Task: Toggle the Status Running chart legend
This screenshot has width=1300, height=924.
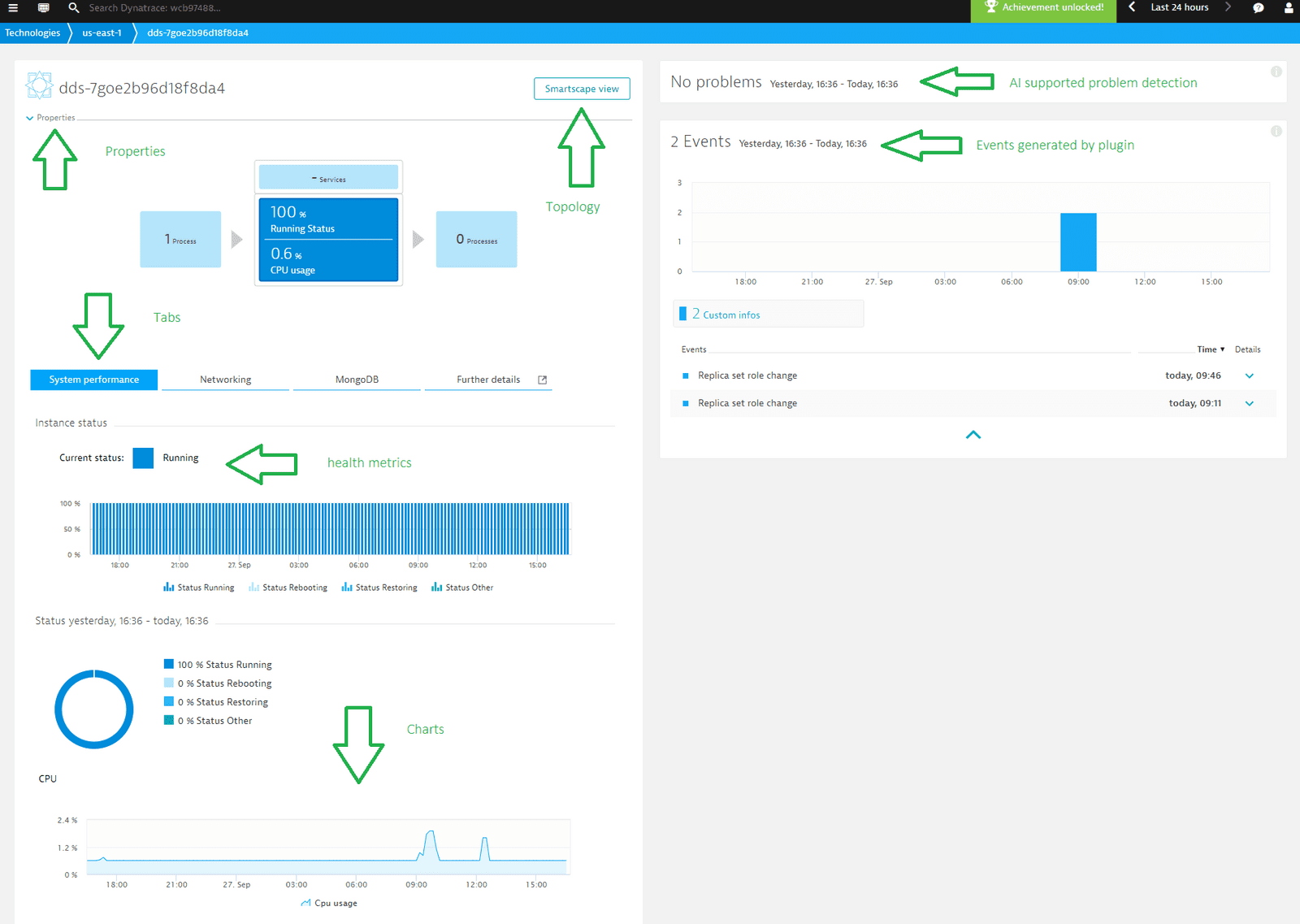Action: pyautogui.click(x=197, y=587)
